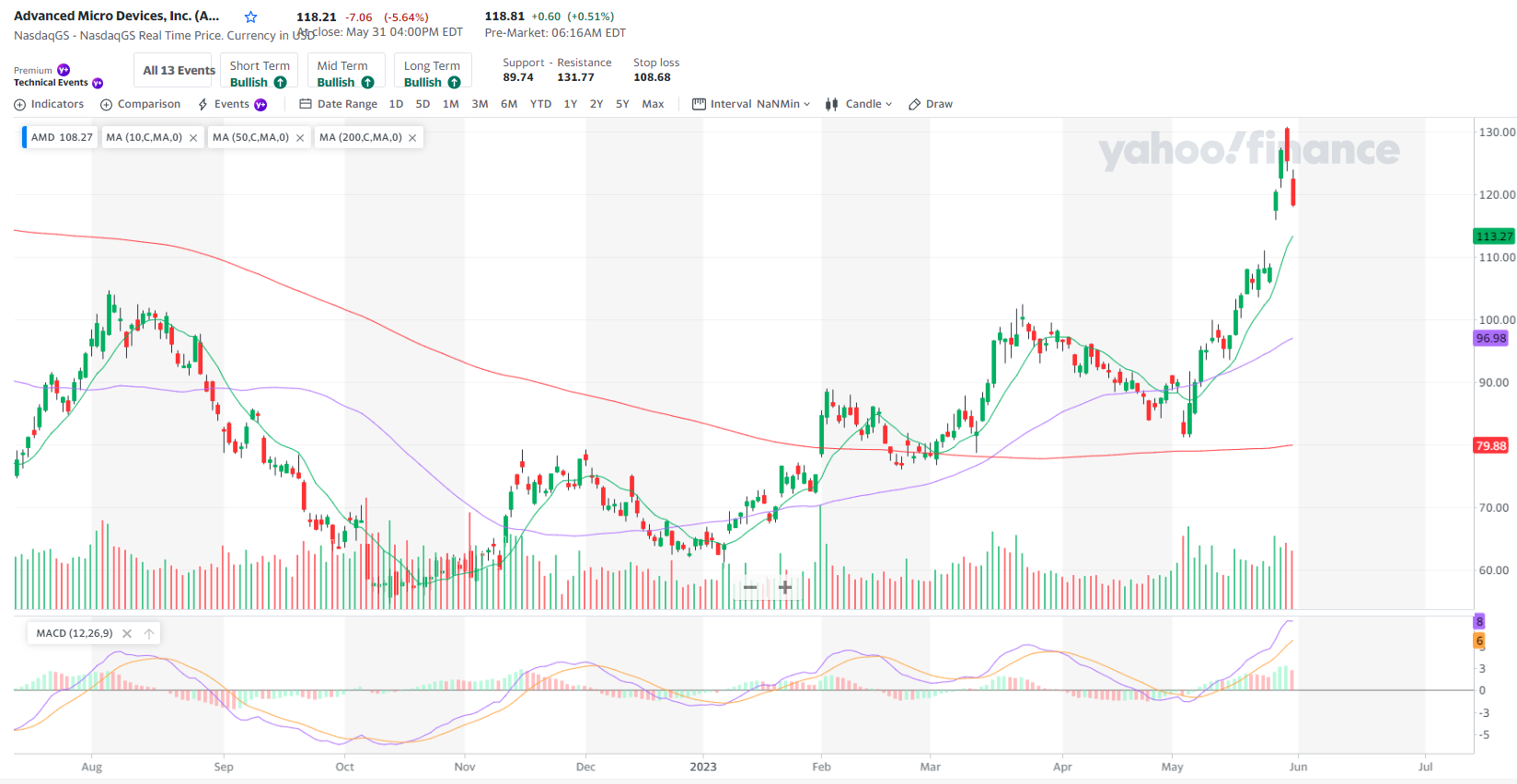
Task: Open Comparison tool
Action: click(140, 104)
